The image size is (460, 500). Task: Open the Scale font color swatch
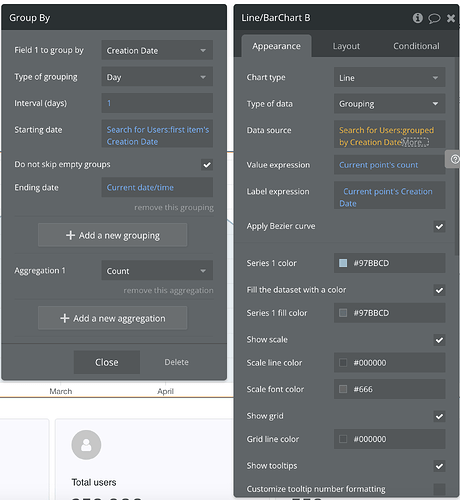[343, 389]
